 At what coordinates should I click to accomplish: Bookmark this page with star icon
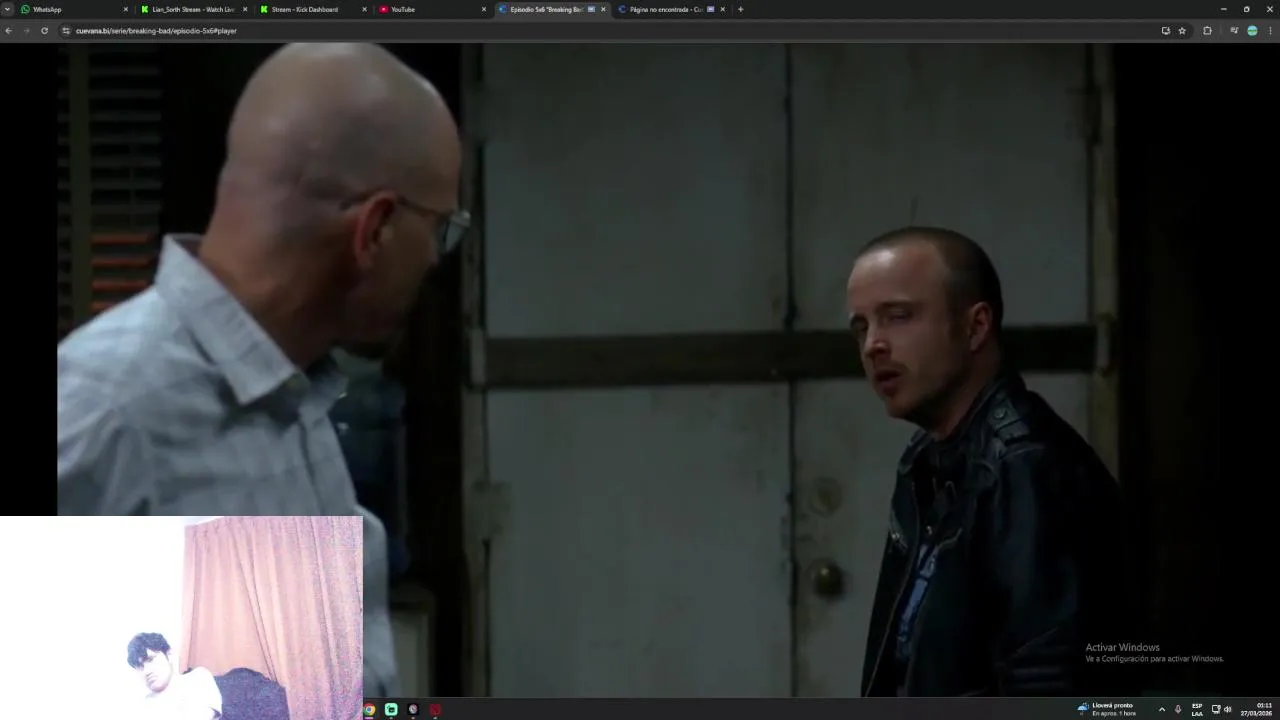[1182, 31]
